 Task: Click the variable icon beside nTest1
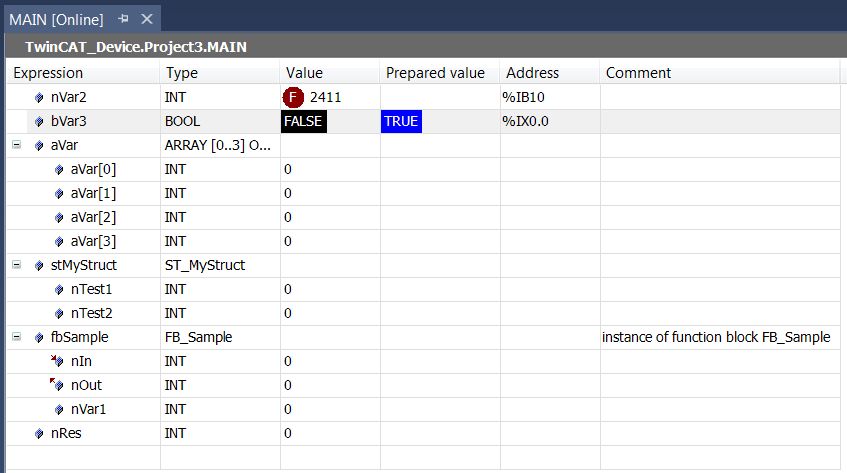(59, 289)
